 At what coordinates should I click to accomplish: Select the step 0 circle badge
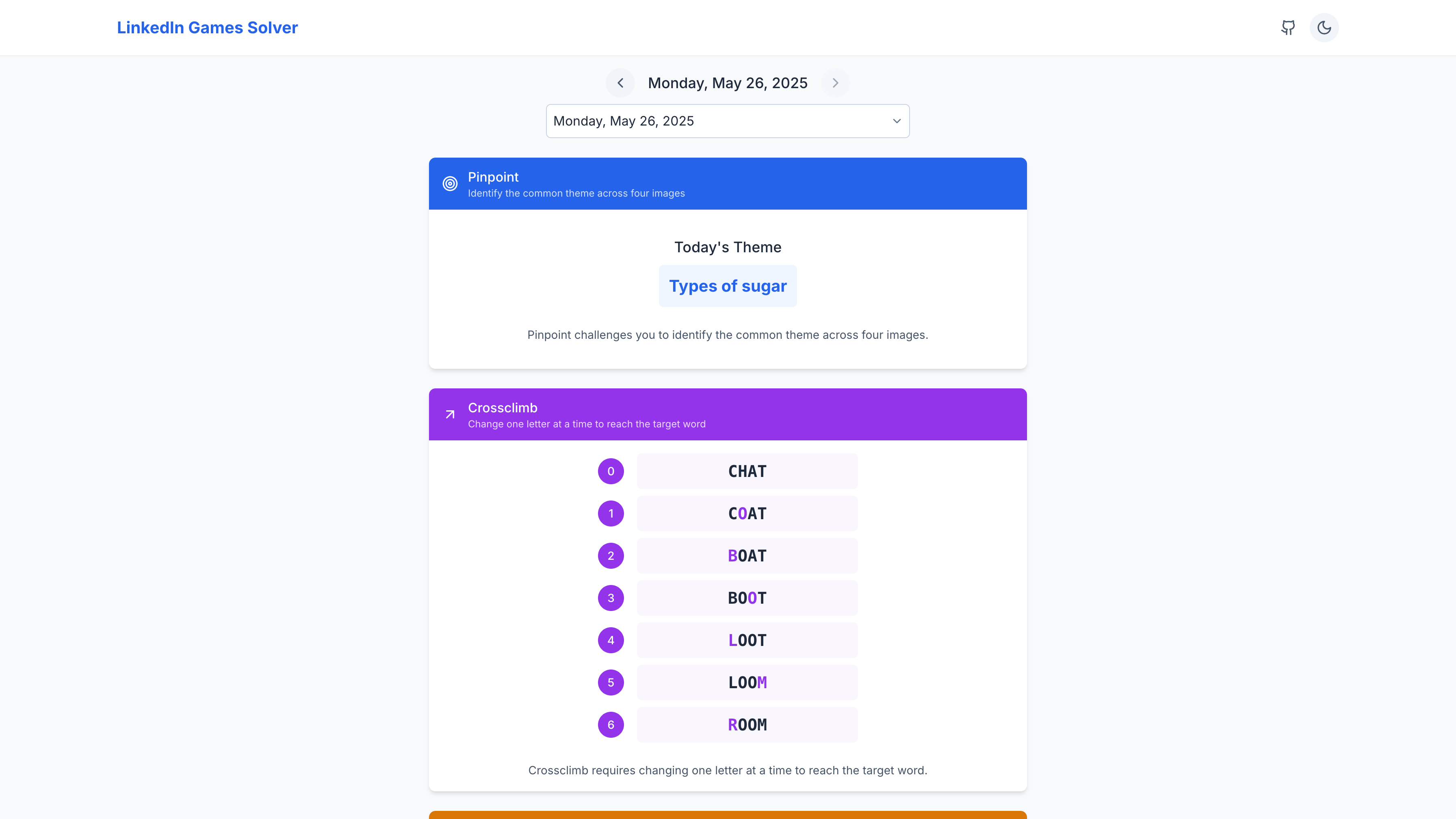coord(611,471)
